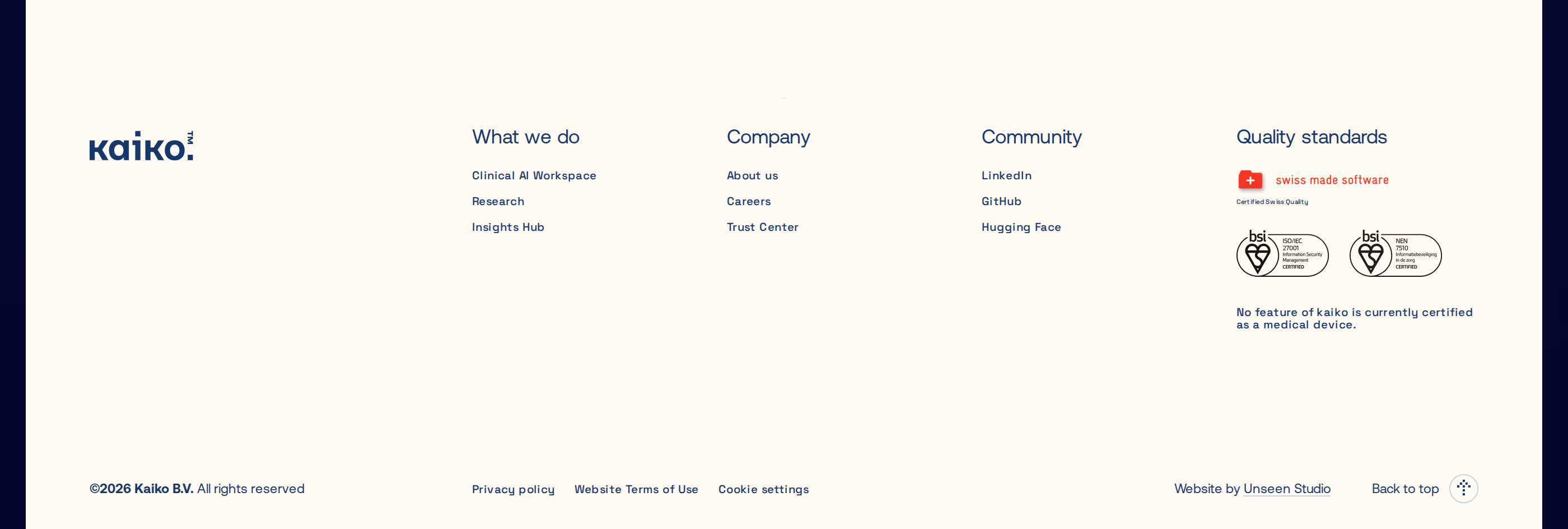Open Insights Hub
The height and width of the screenshot is (529, 1568).
[508, 227]
